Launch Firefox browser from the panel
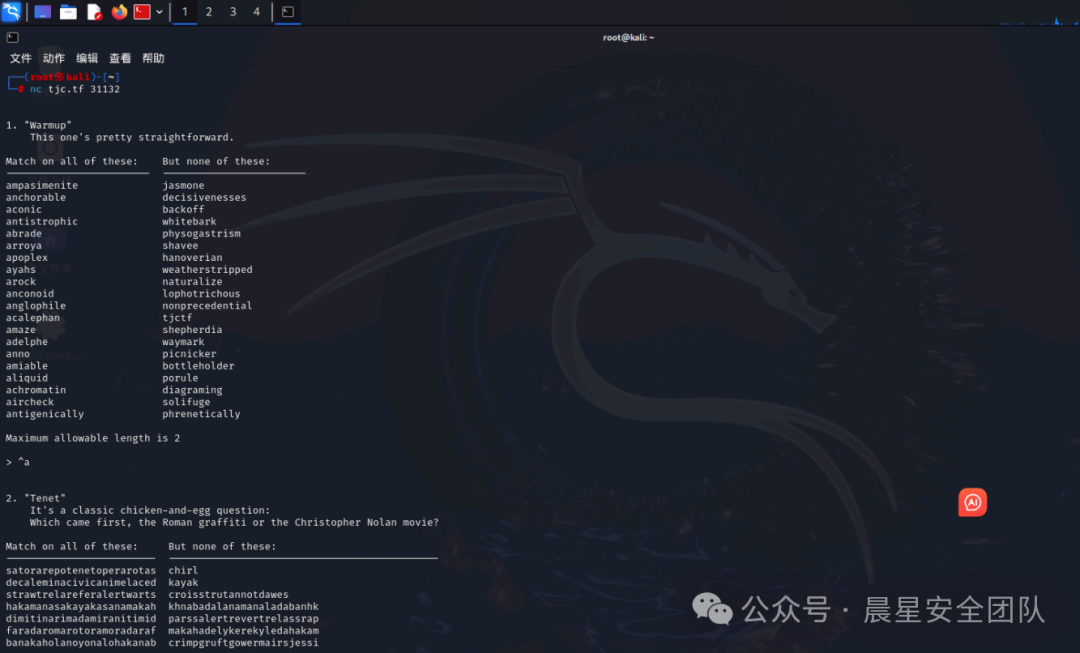 (119, 12)
